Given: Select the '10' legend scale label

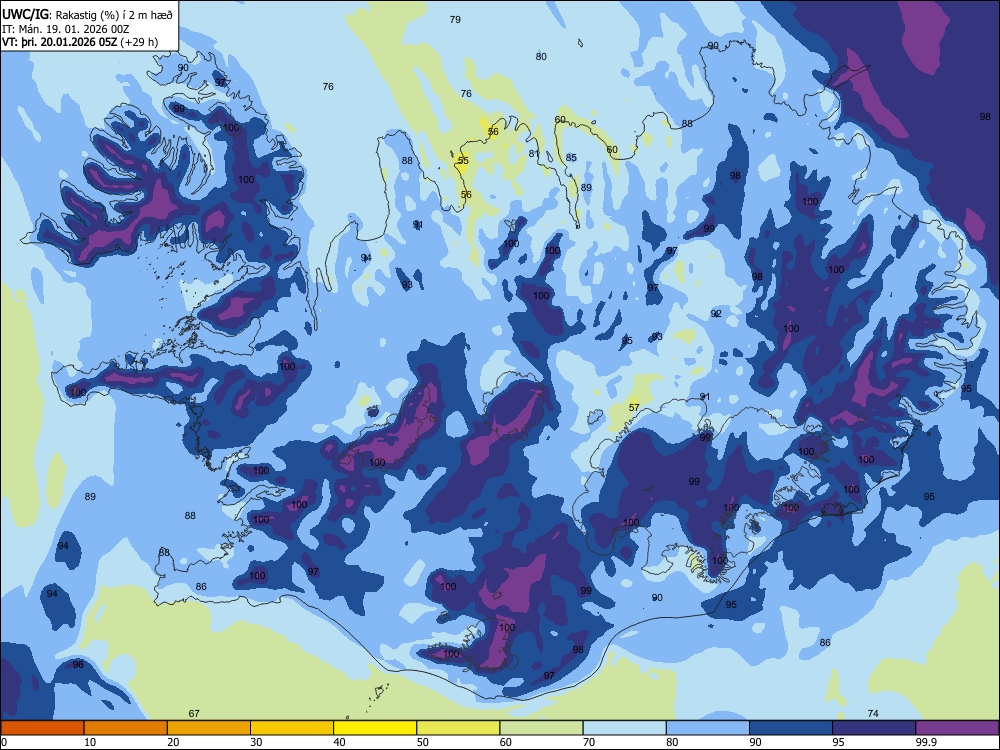Looking at the screenshot, I should 90,742.
